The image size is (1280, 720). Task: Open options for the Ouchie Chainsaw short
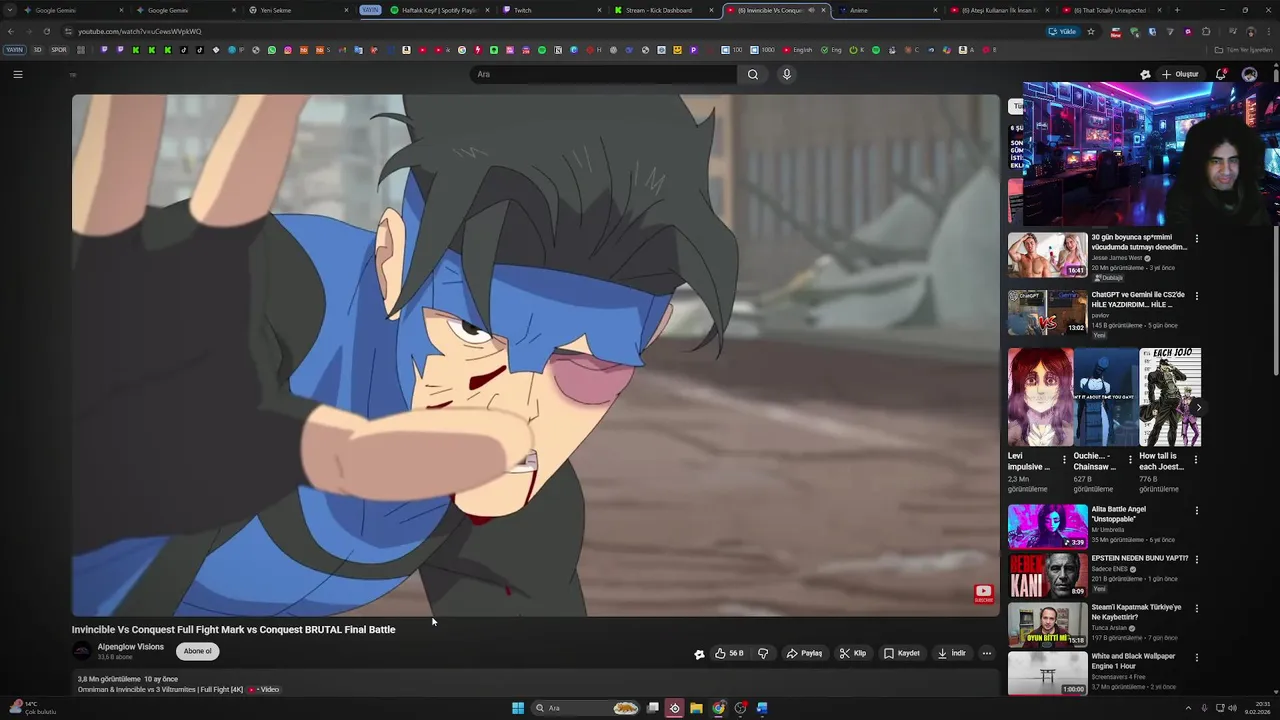(x=1130, y=460)
